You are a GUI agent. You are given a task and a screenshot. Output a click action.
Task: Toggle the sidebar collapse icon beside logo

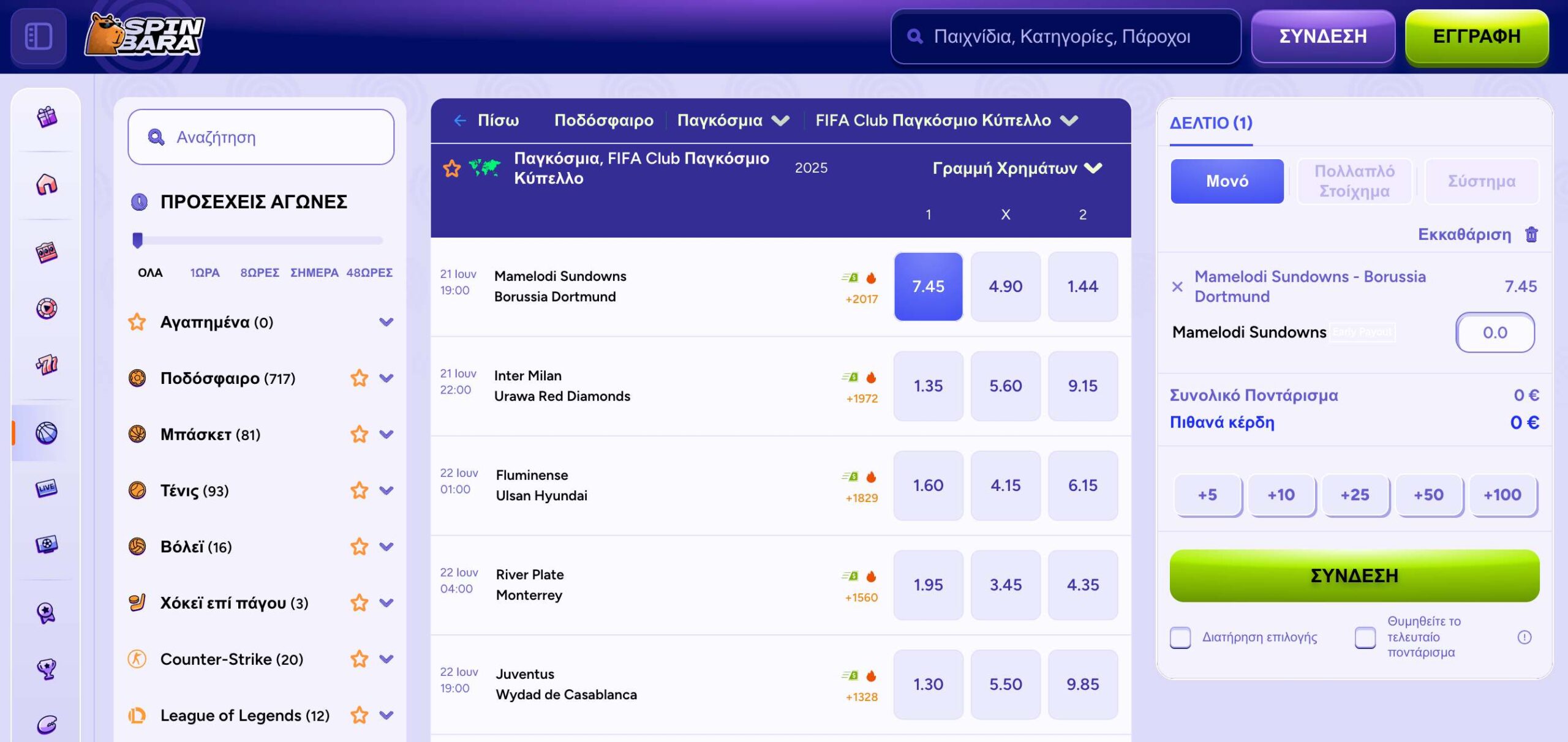point(39,36)
